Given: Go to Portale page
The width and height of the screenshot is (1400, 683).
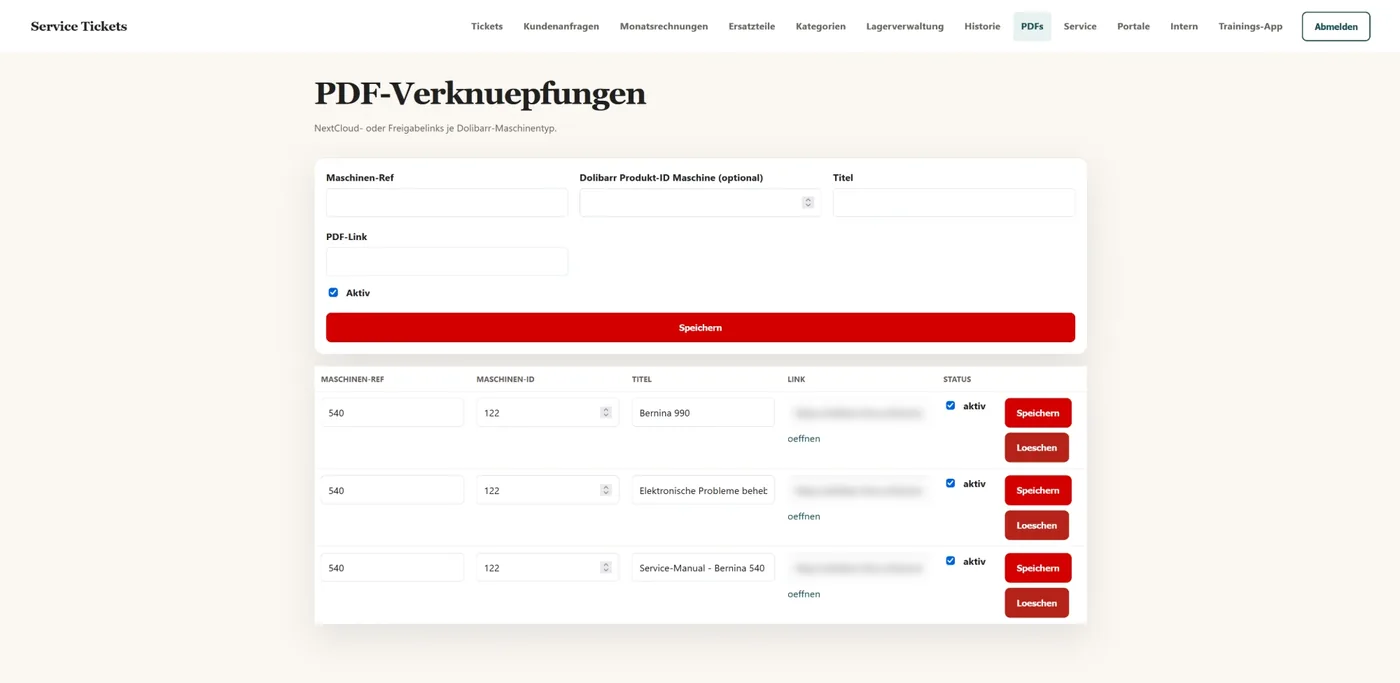Looking at the screenshot, I should (1133, 26).
